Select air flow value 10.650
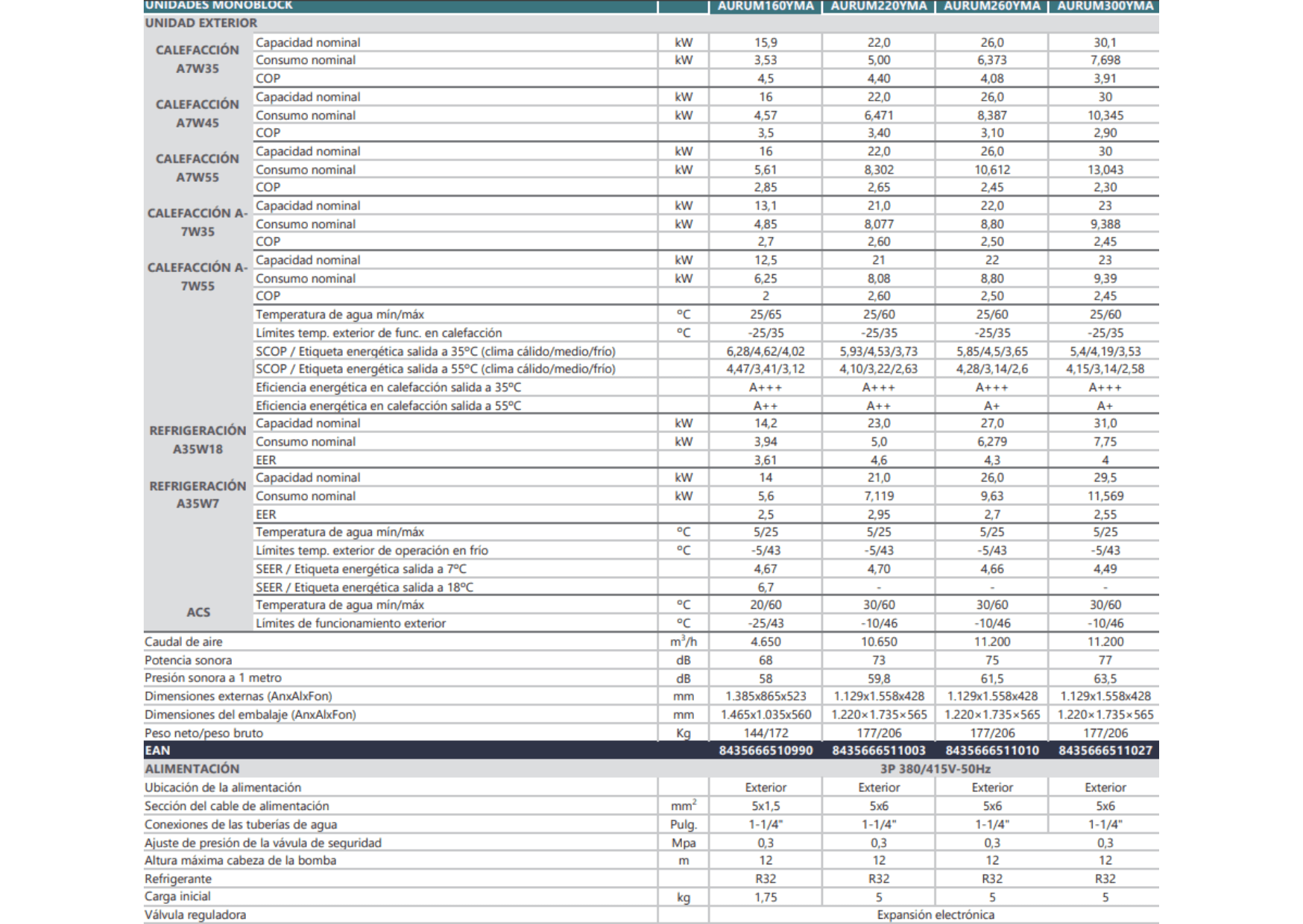 pos(879,642)
